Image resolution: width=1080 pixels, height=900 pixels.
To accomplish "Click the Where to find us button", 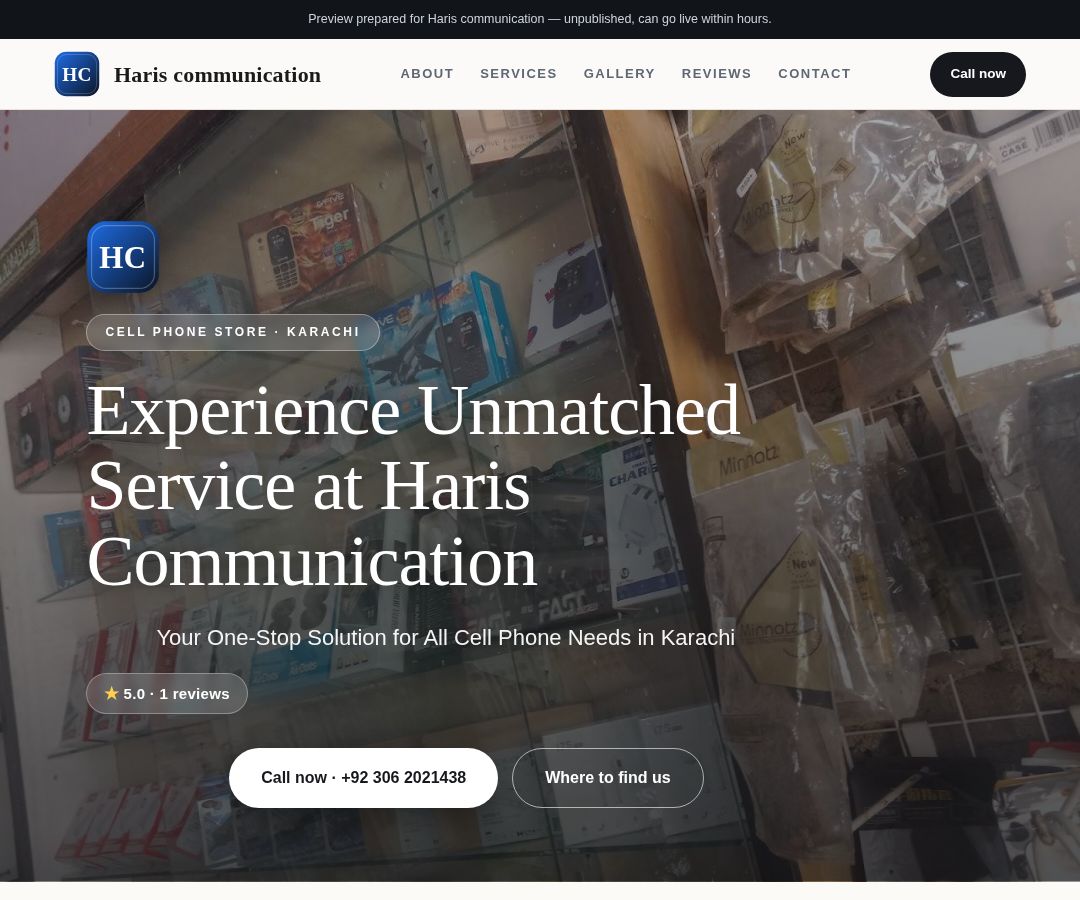I will (x=608, y=777).
